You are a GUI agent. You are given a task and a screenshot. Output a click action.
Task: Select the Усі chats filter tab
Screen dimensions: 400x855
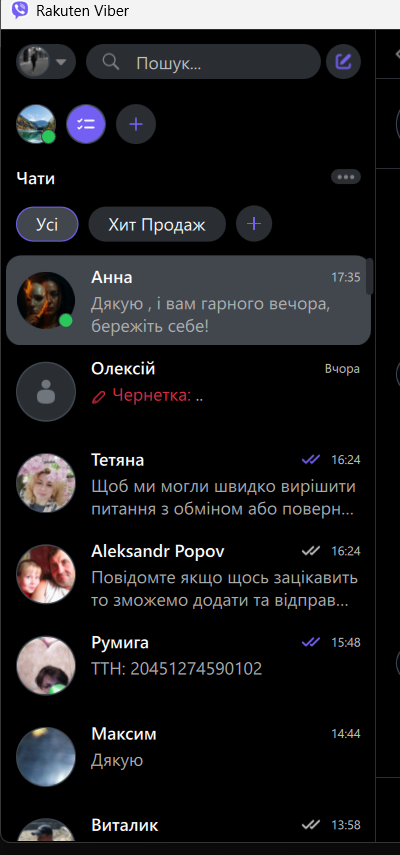coord(47,224)
